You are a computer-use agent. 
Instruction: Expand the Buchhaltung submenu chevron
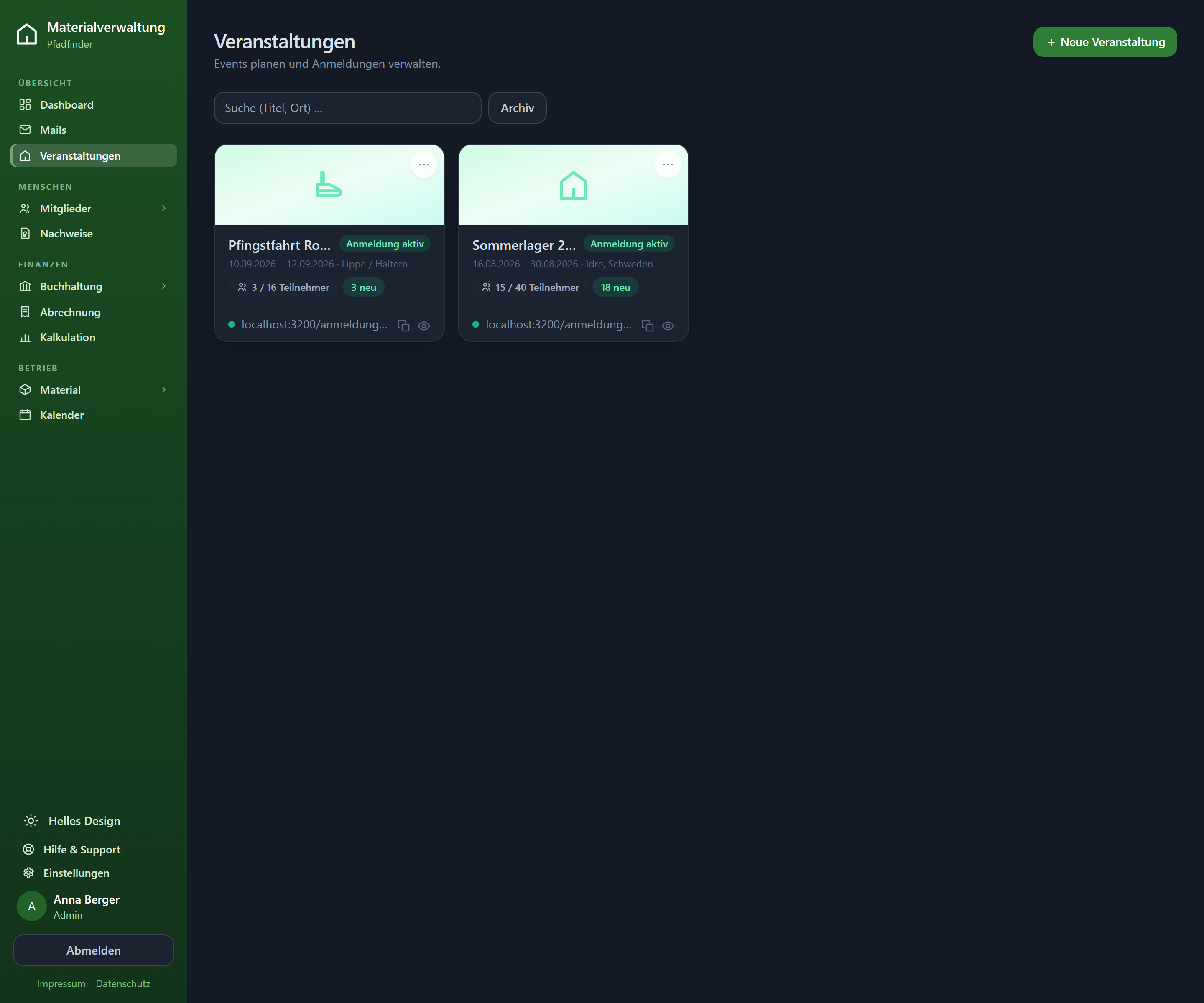tap(164, 286)
